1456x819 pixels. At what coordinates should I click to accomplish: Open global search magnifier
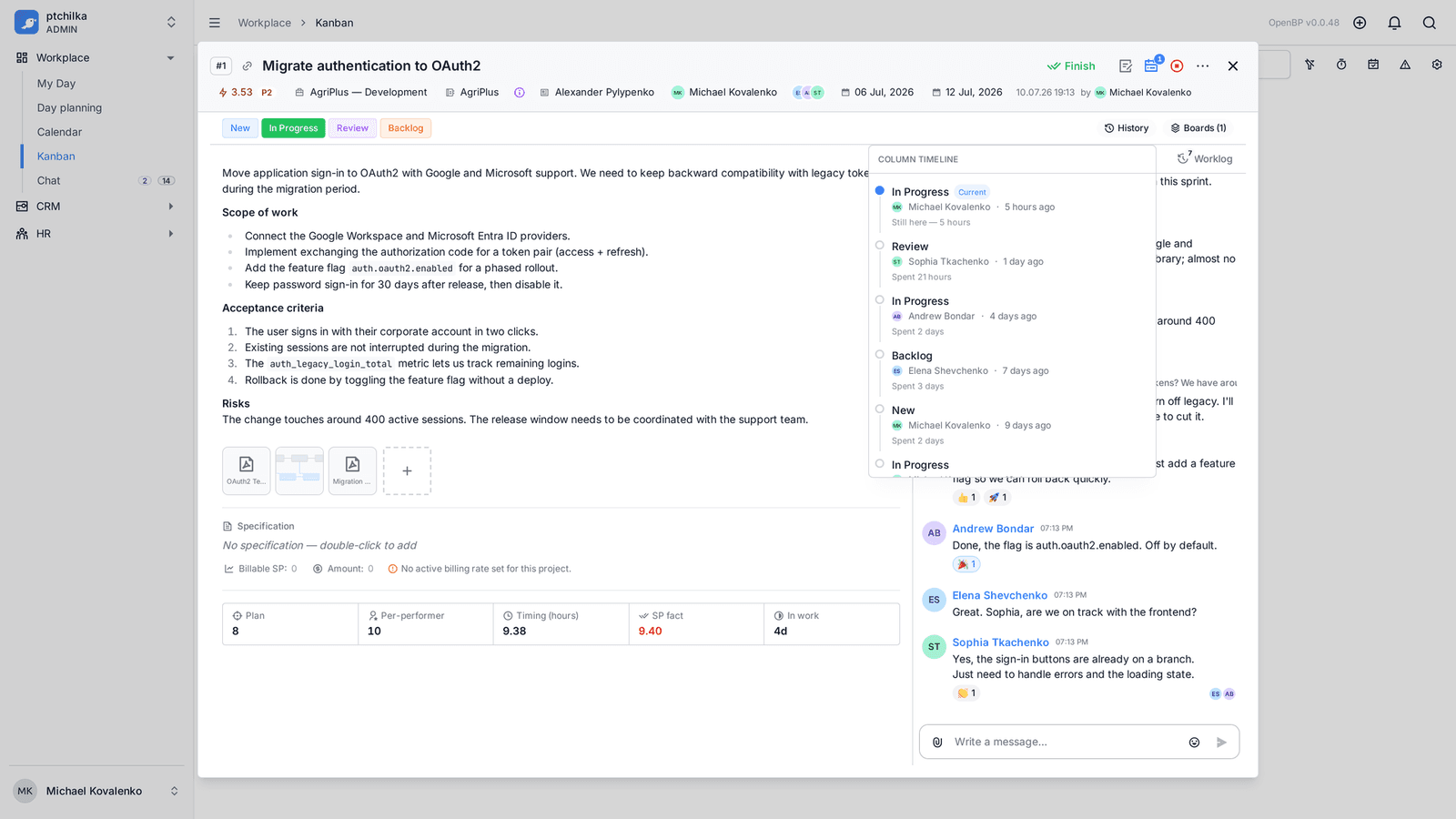coord(1430,23)
